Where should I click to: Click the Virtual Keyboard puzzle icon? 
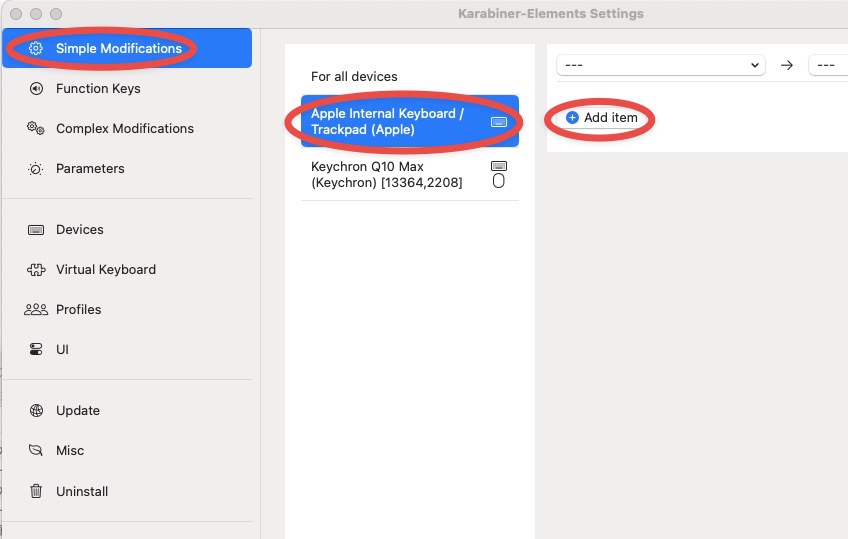coord(36,270)
